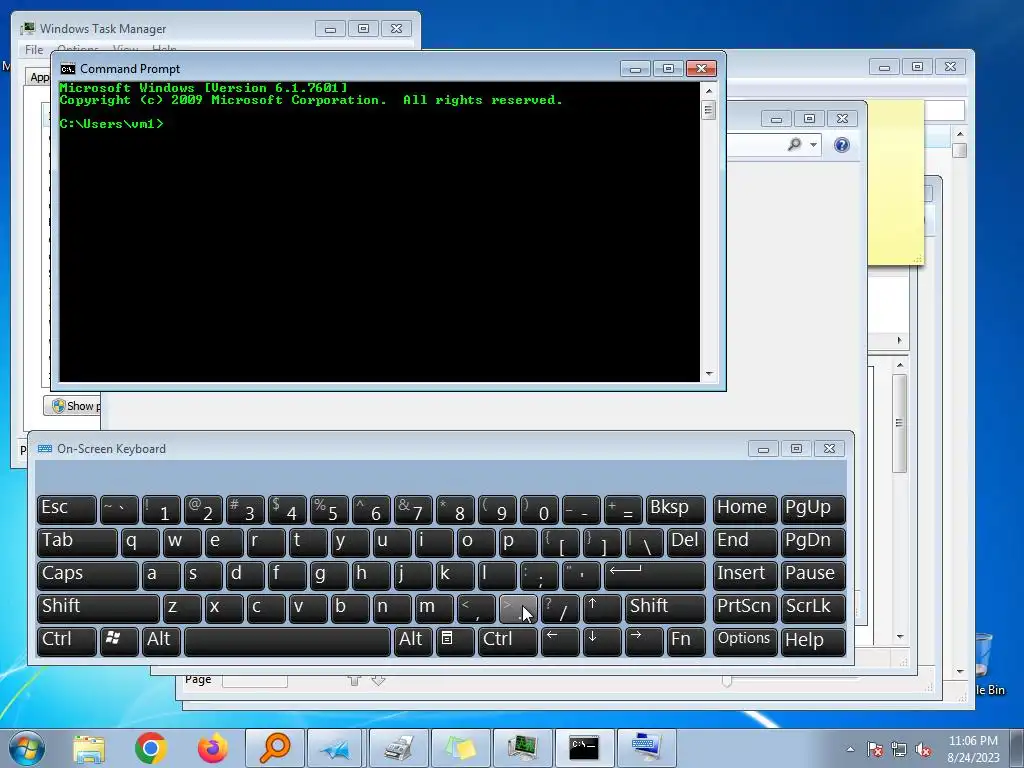Screen dimensions: 1024x768
Task: Click the Pause key on On-Screen Keyboard
Action: [x=813, y=575]
